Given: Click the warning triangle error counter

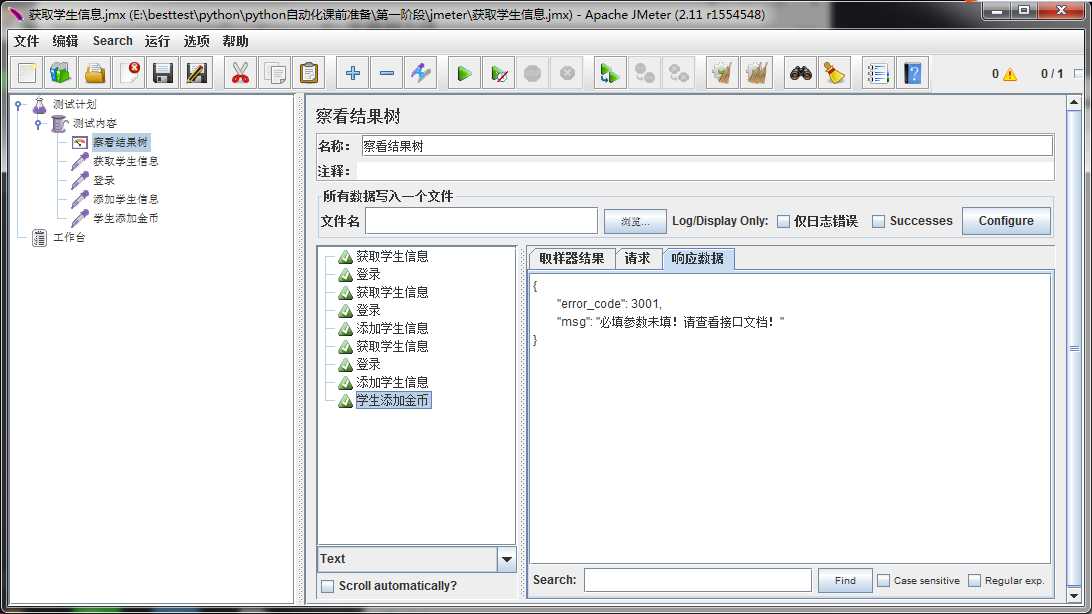Looking at the screenshot, I should tap(1010, 74).
